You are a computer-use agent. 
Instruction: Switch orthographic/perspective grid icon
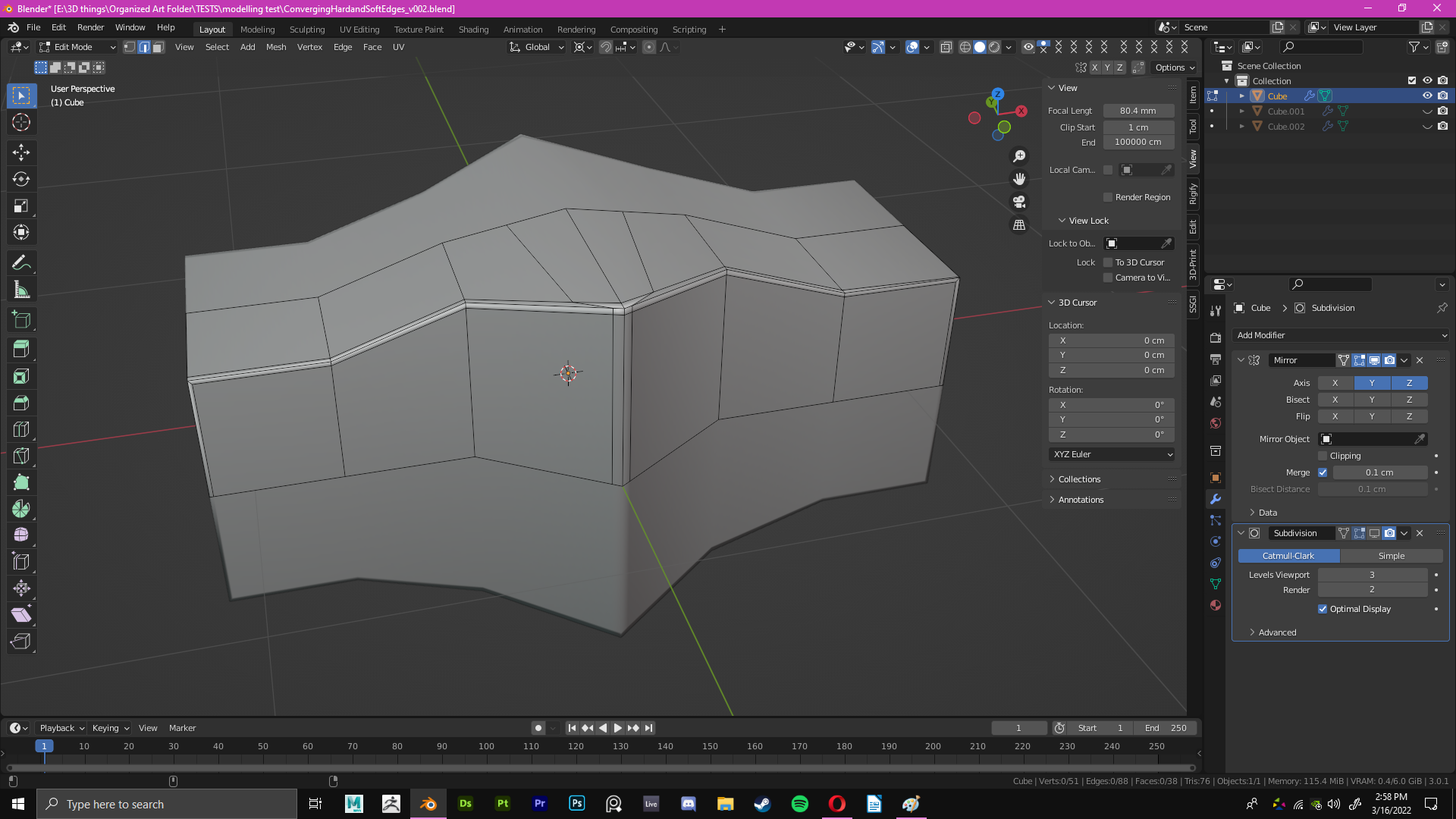(x=1019, y=225)
